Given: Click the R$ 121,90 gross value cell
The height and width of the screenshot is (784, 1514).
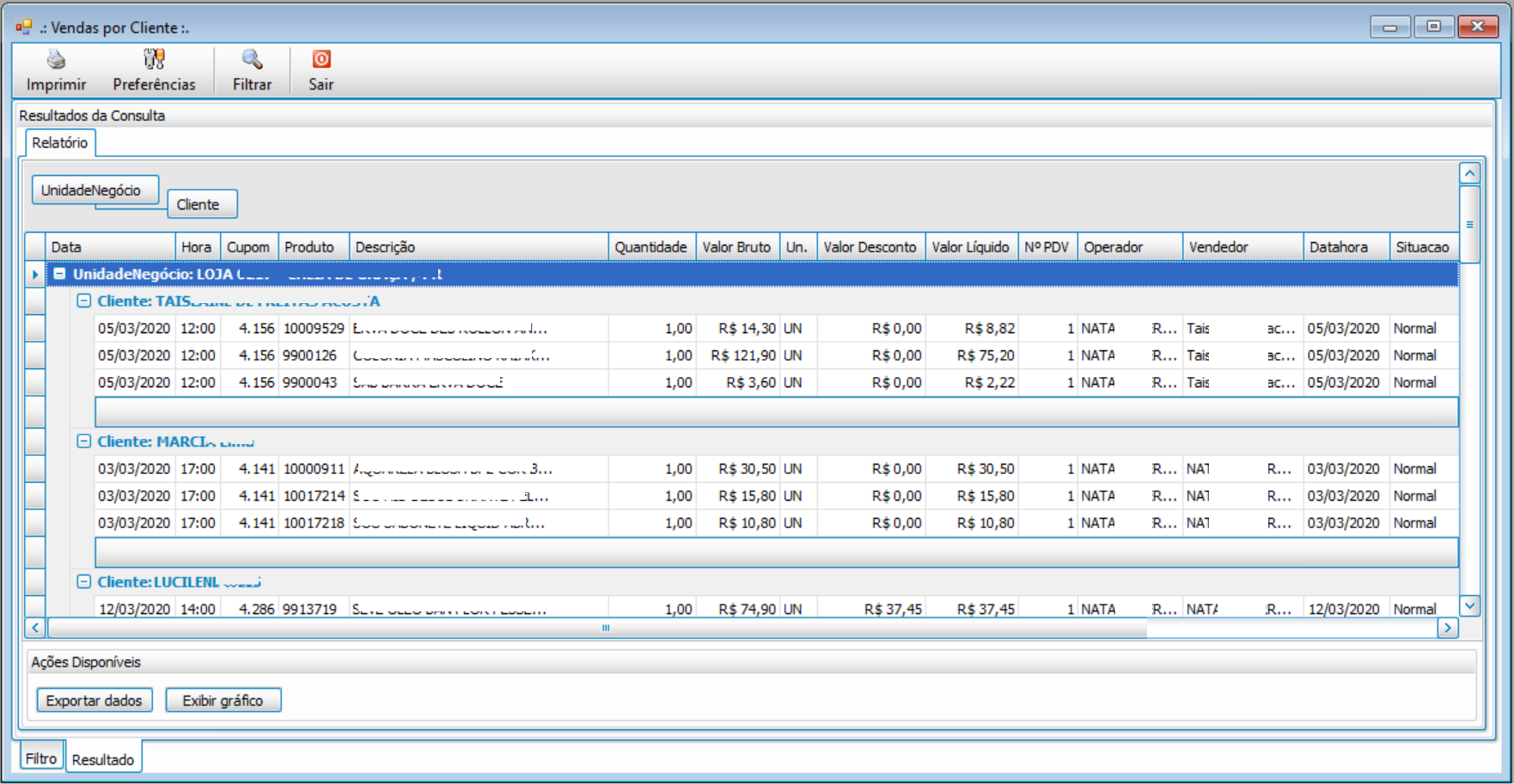Looking at the screenshot, I should [x=738, y=355].
